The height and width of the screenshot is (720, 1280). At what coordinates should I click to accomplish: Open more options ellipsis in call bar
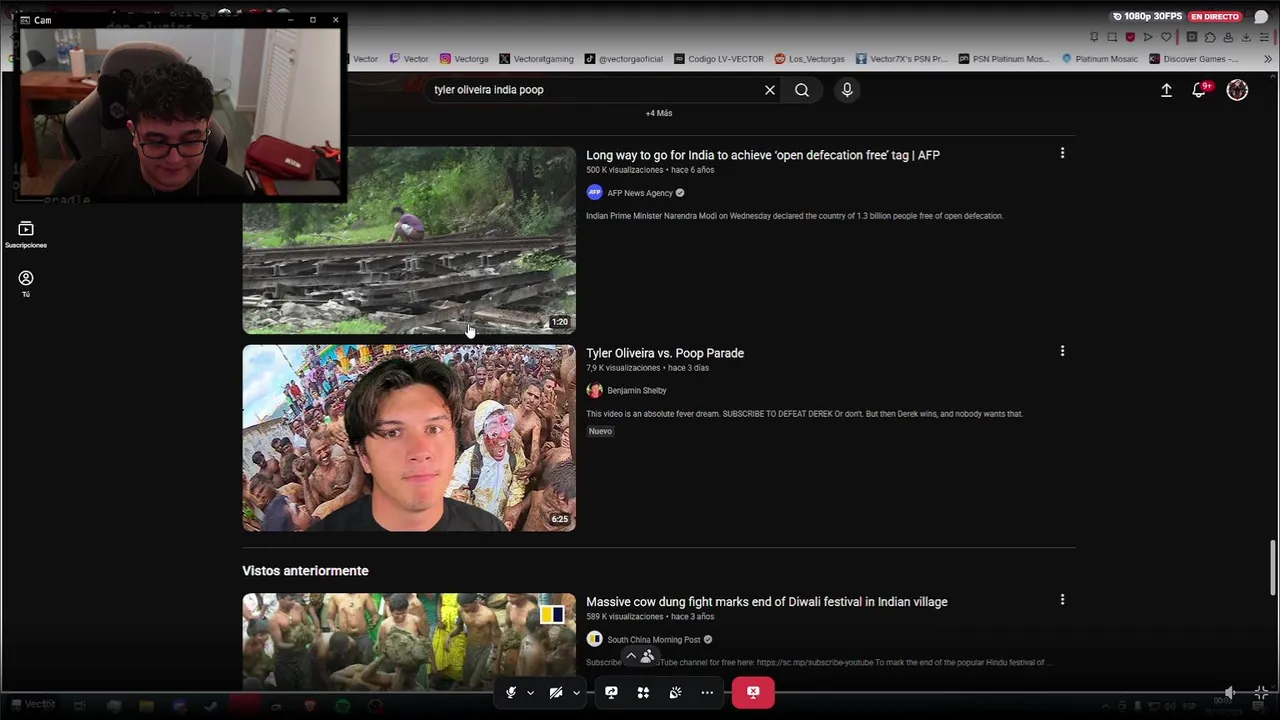pos(707,692)
